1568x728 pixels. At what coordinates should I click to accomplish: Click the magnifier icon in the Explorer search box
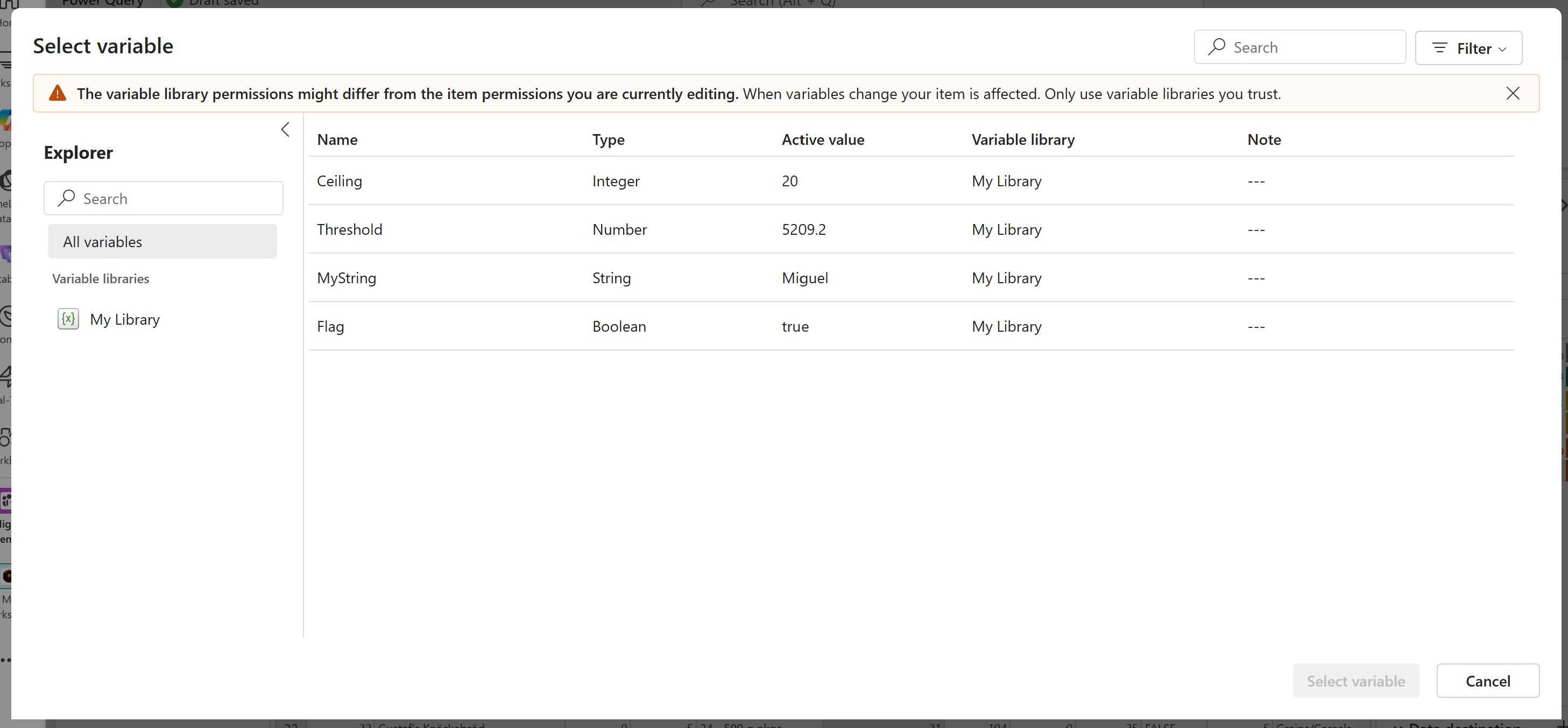67,199
